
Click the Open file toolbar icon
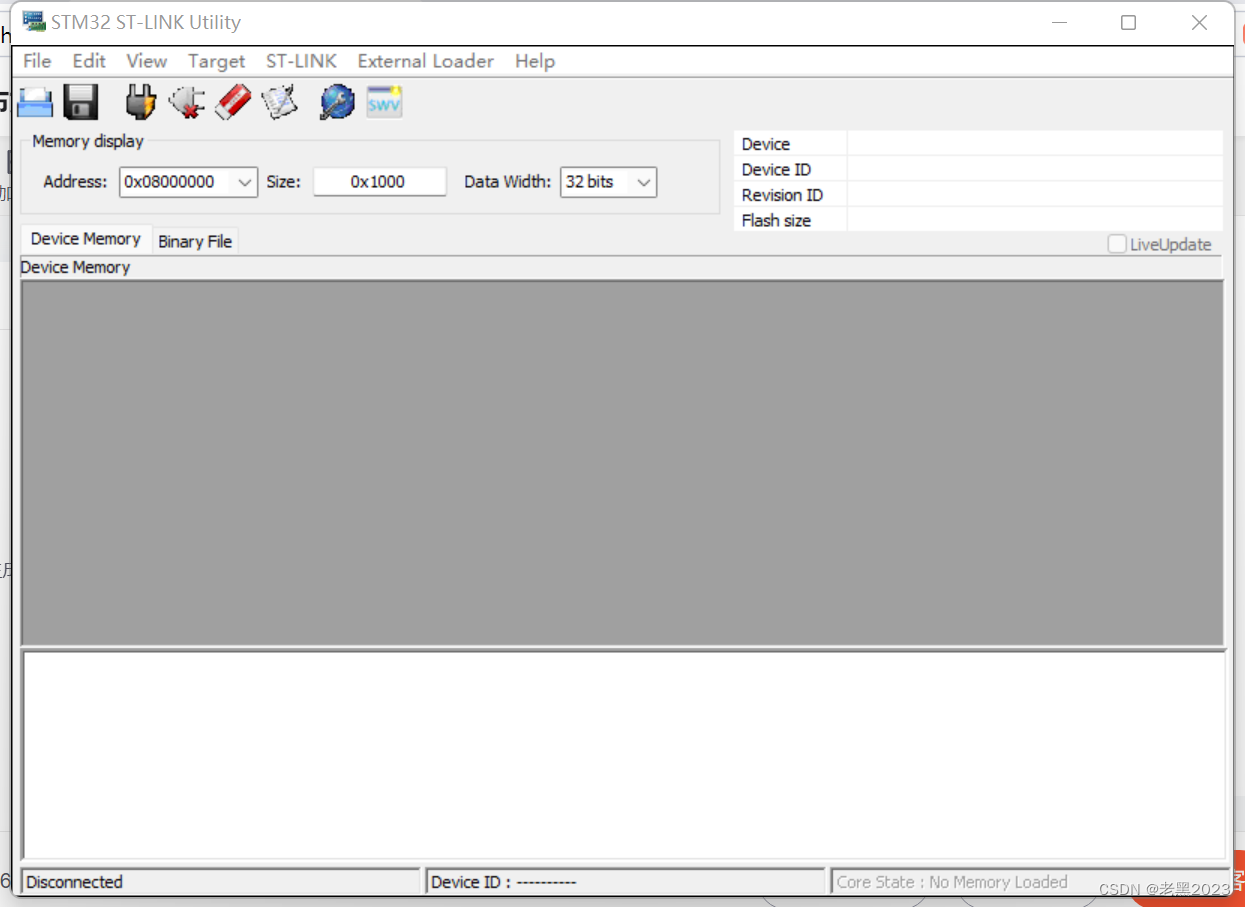[x=36, y=102]
